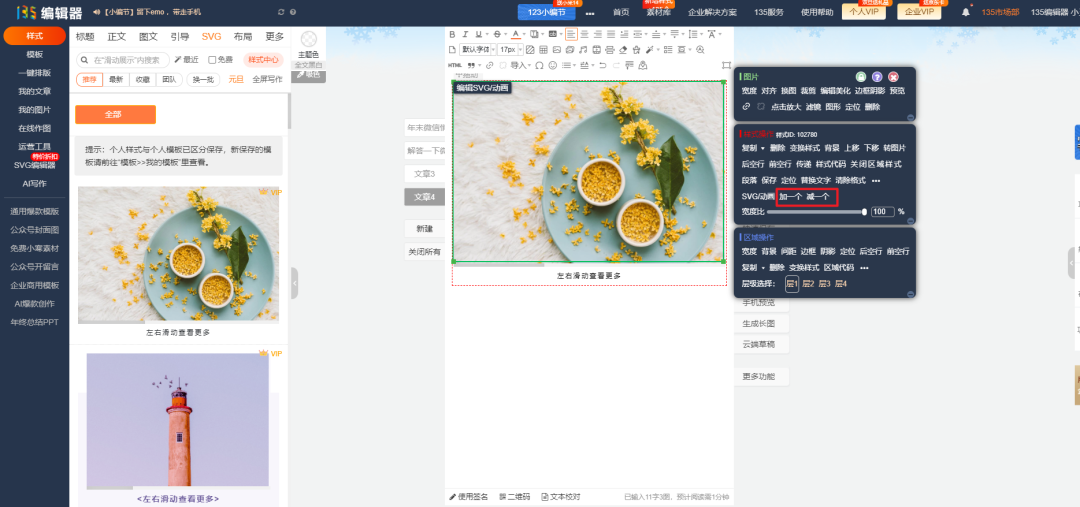The height and width of the screenshot is (507, 1080).
Task: Expand 复制 dropdown in 样式操作 panel
Action: tap(763, 148)
